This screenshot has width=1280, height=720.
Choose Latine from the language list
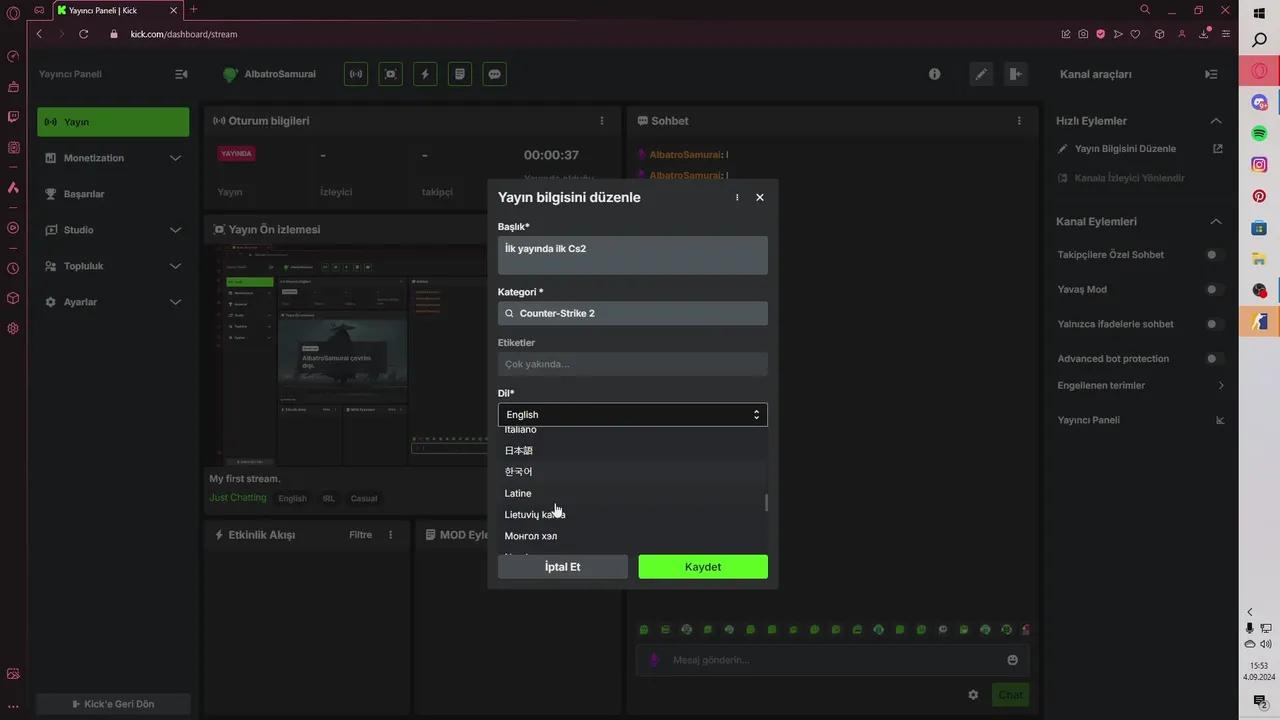[x=518, y=494]
